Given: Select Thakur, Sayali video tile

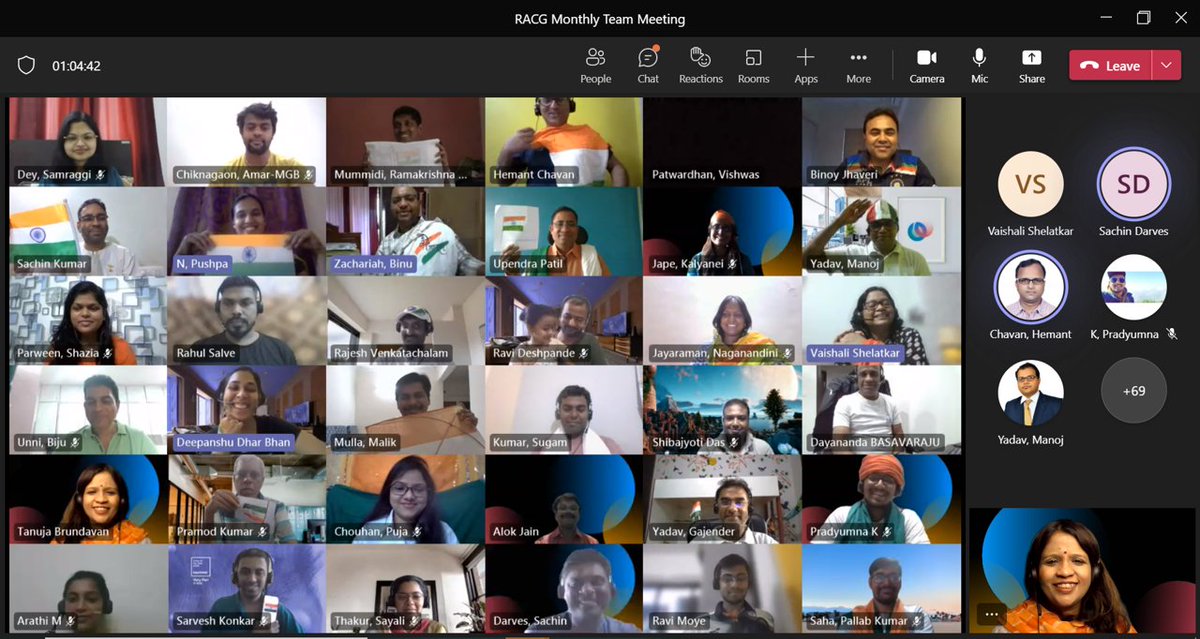Looking at the screenshot, I should 405,589.
